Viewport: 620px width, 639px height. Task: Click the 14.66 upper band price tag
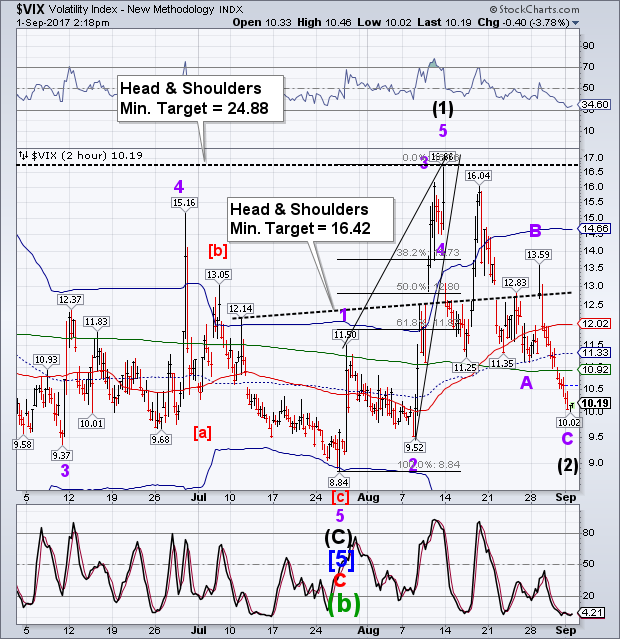(x=595, y=229)
